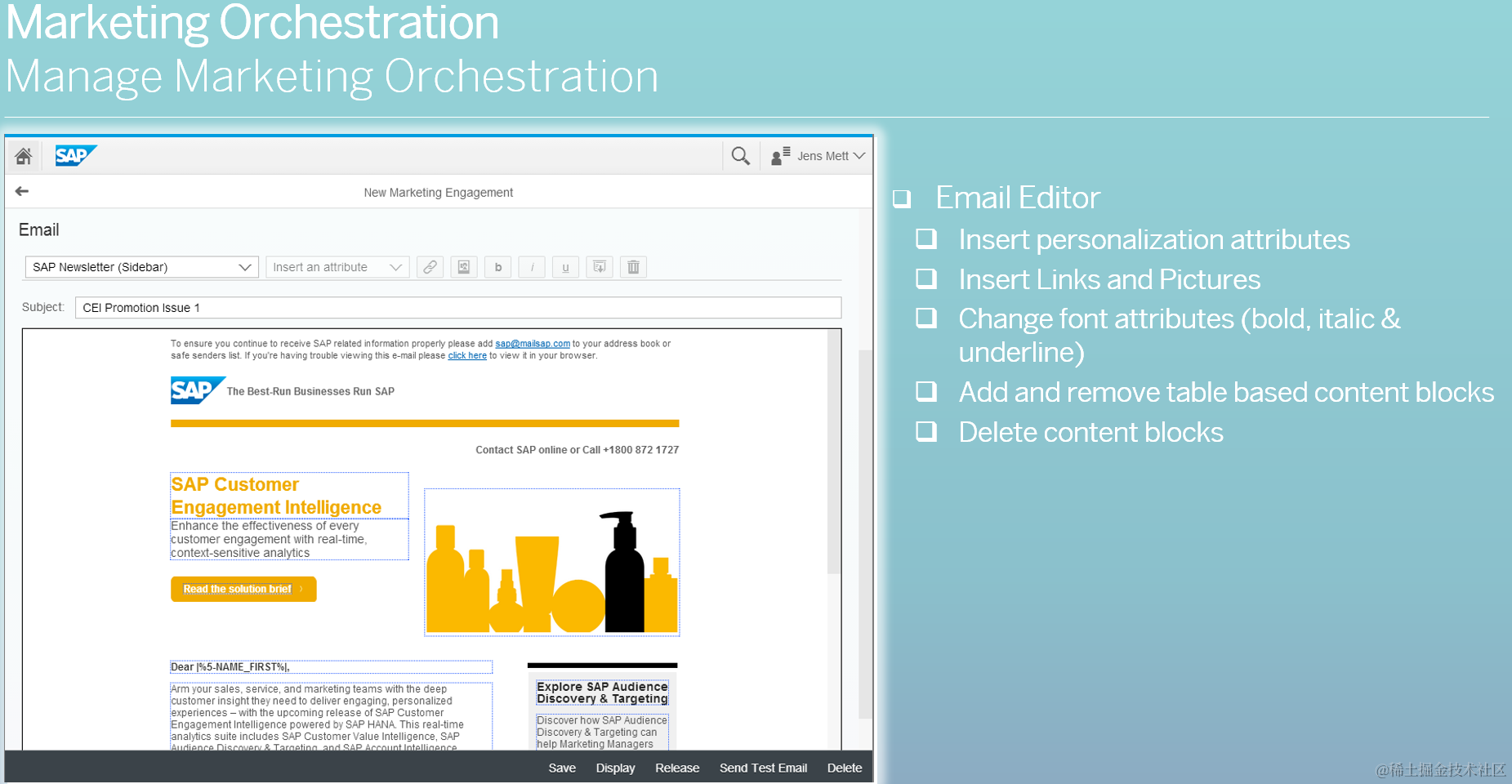Select the product bottles image block
Screen dimensions: 1512x784
point(552,562)
